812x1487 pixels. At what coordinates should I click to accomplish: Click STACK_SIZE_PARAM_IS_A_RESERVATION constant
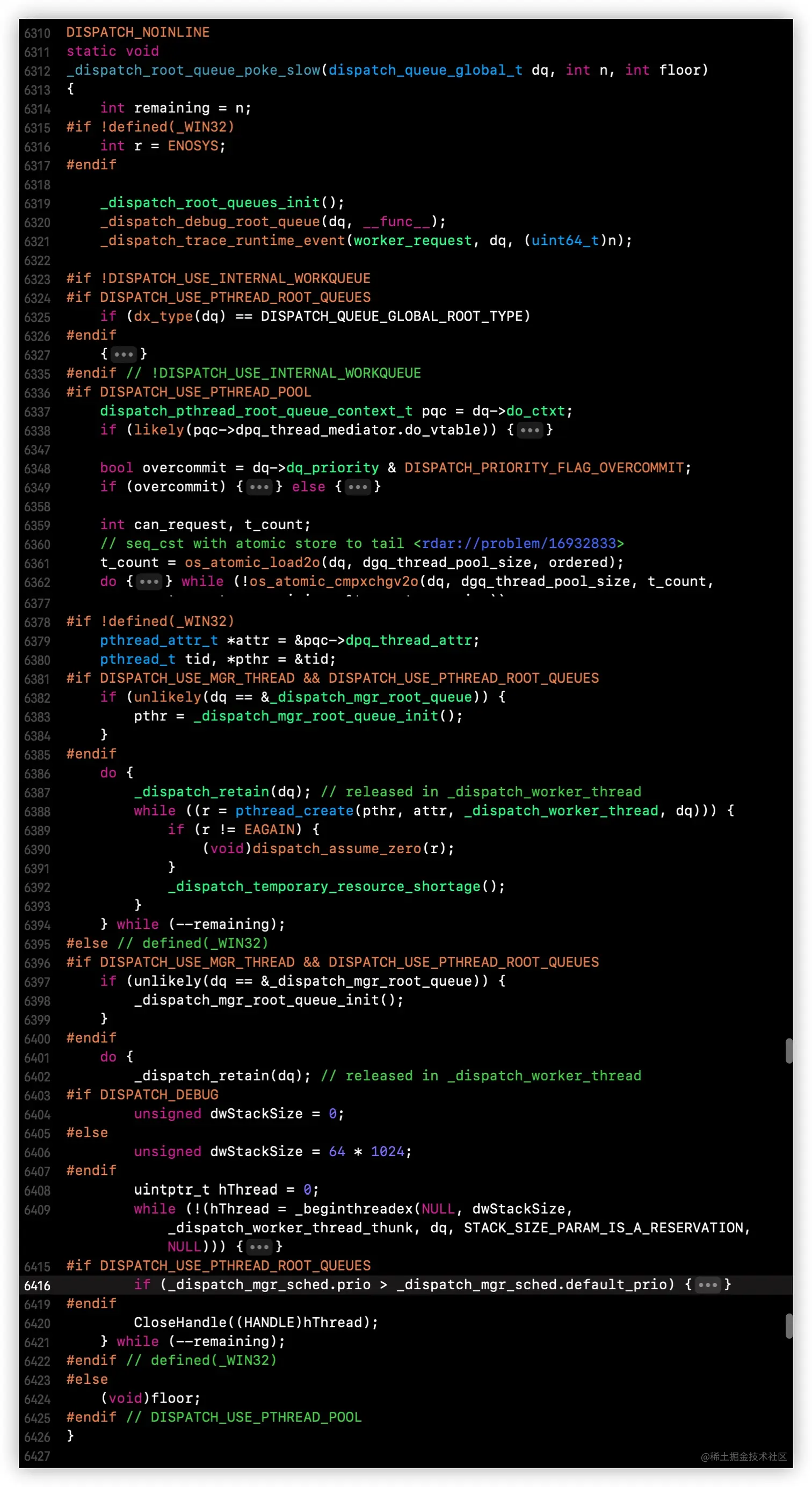point(604,1227)
